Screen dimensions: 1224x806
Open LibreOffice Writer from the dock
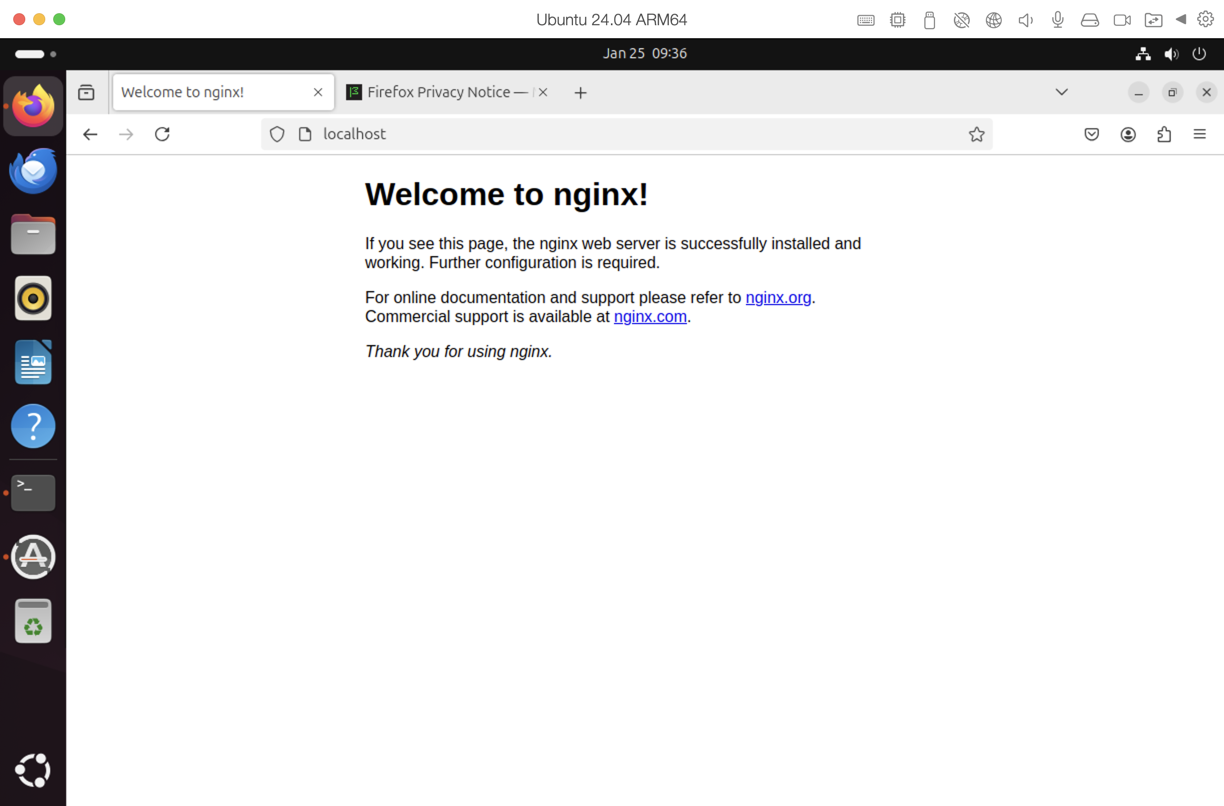coord(33,362)
